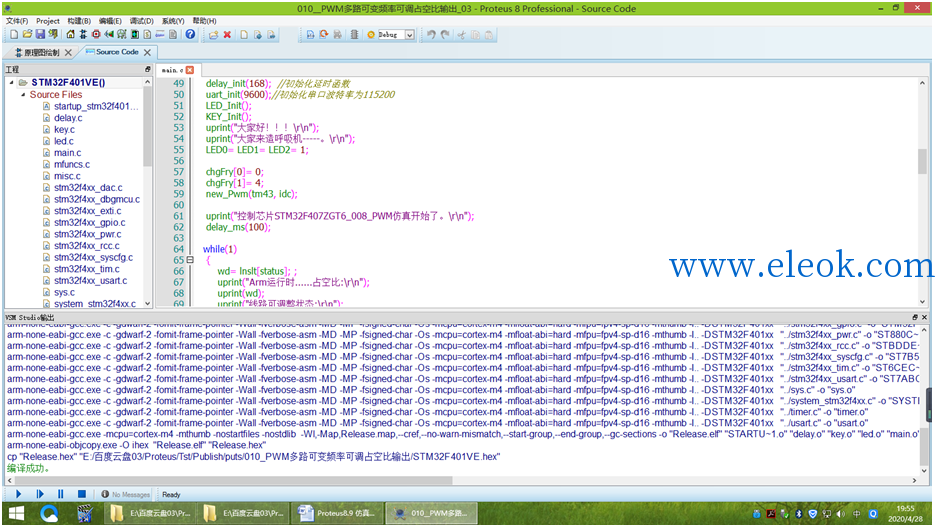Float the VSM Studio output panel

tap(915, 317)
